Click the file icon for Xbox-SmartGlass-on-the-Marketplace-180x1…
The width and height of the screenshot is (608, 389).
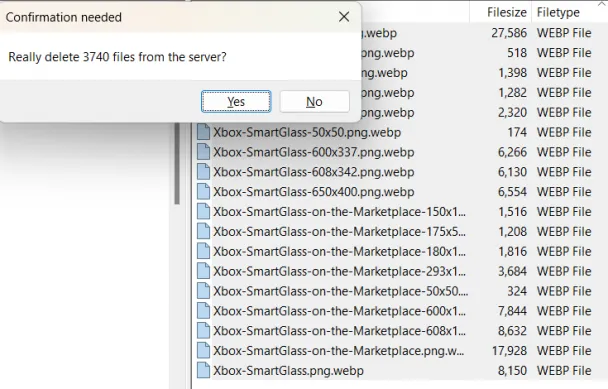coord(203,251)
